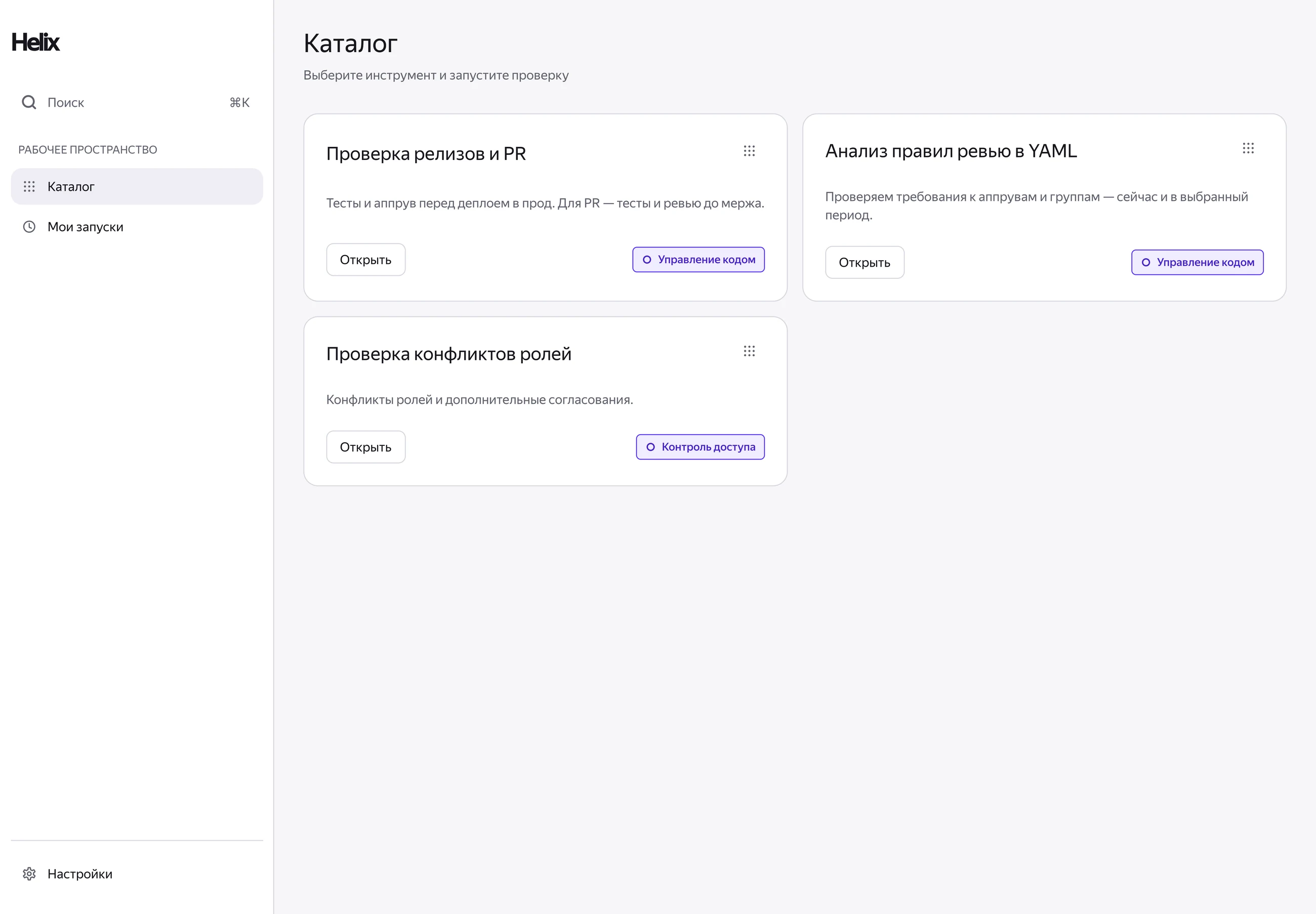Click the Контроль доступа tag

tap(700, 447)
